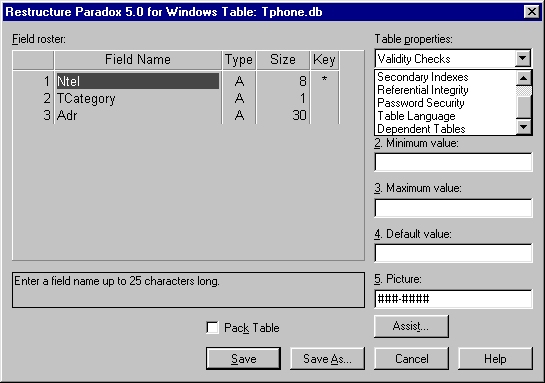The width and height of the screenshot is (545, 383).
Task: Click scroll up arrow in properties list
Action: (x=524, y=78)
